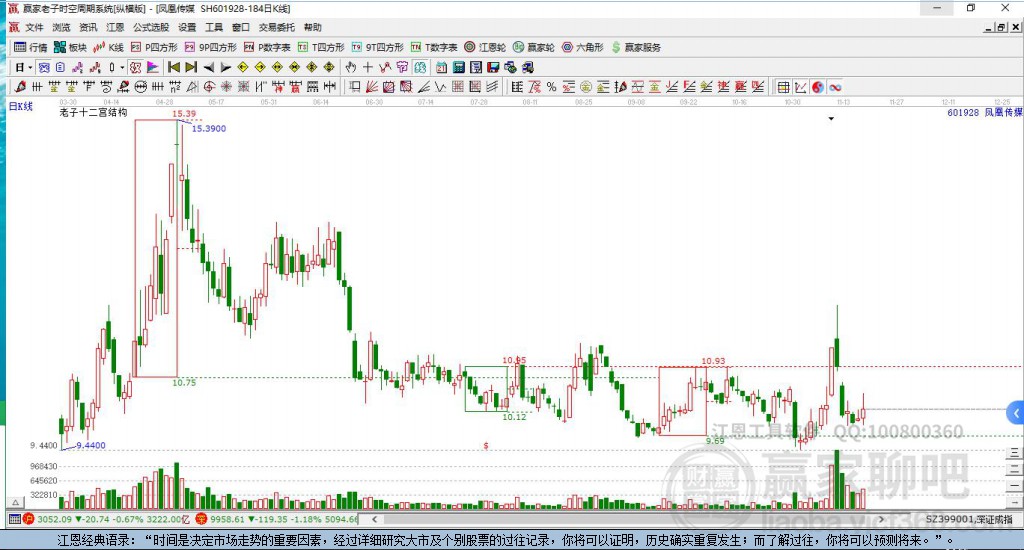Select the percent retracement tool

pyautogui.click(x=551, y=87)
